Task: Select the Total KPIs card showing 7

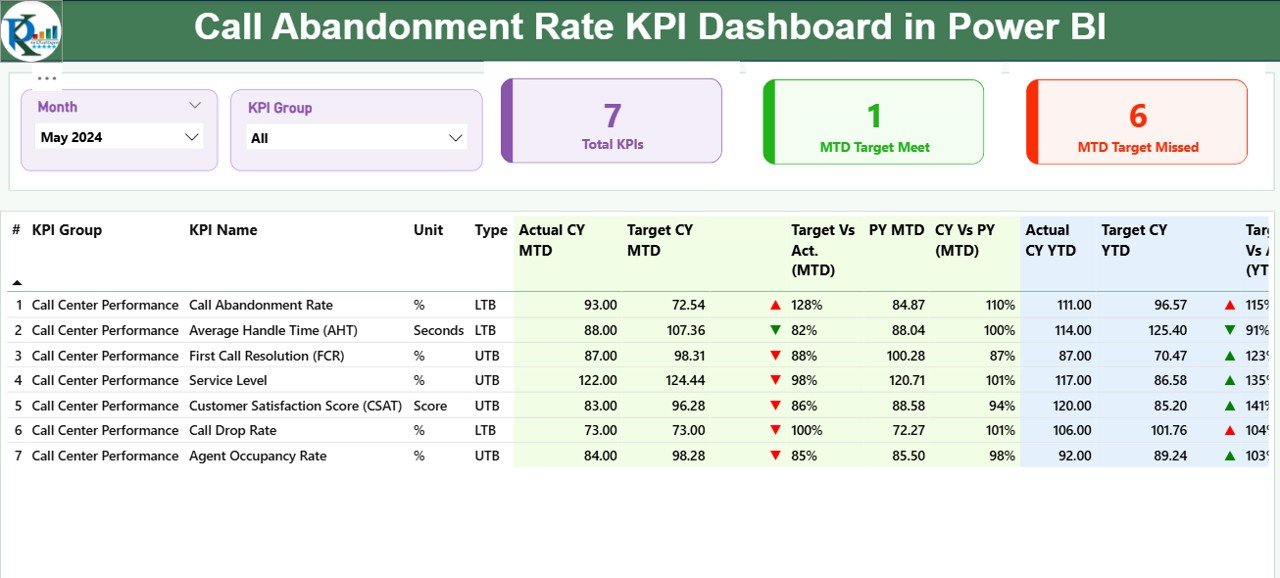Action: coord(612,120)
